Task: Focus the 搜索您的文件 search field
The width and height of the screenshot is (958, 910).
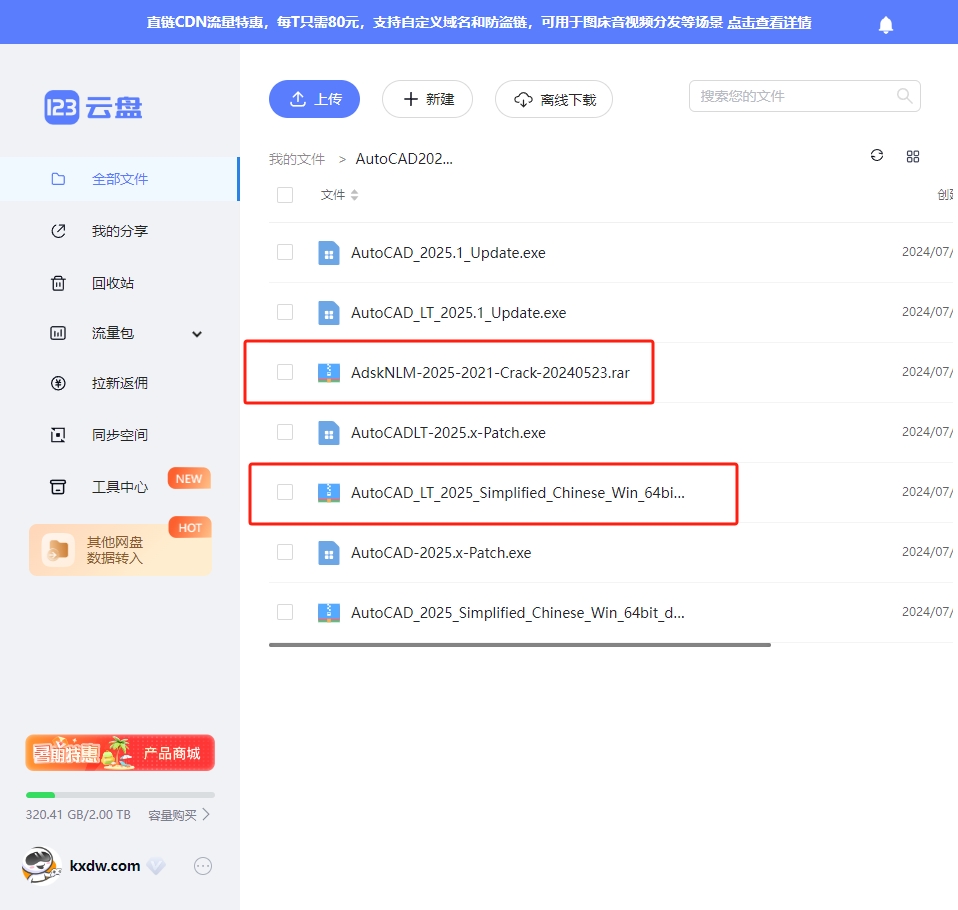Action: 805,96
